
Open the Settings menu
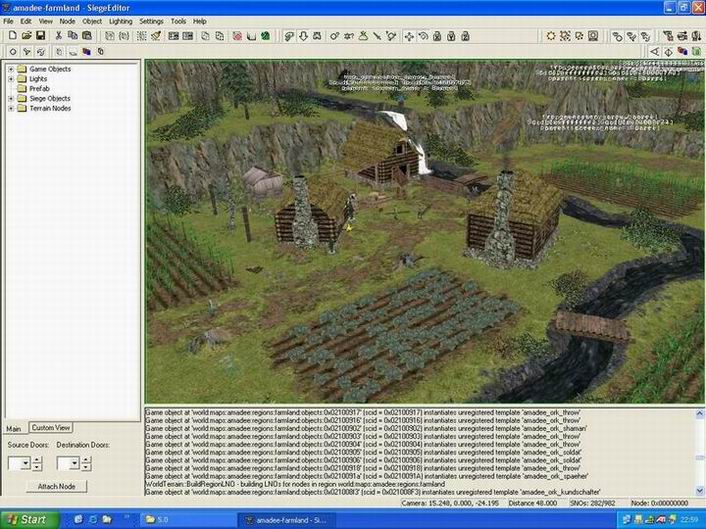click(x=151, y=20)
